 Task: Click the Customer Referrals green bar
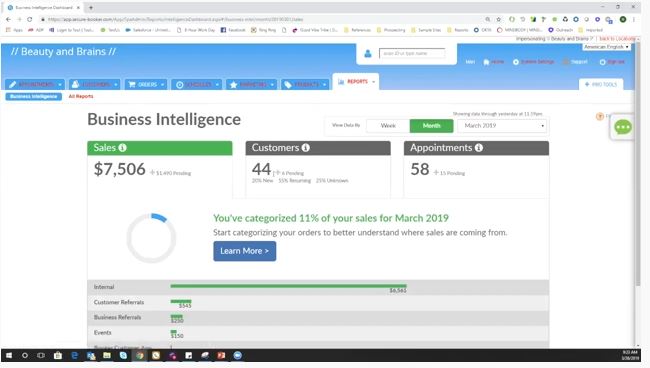point(181,301)
